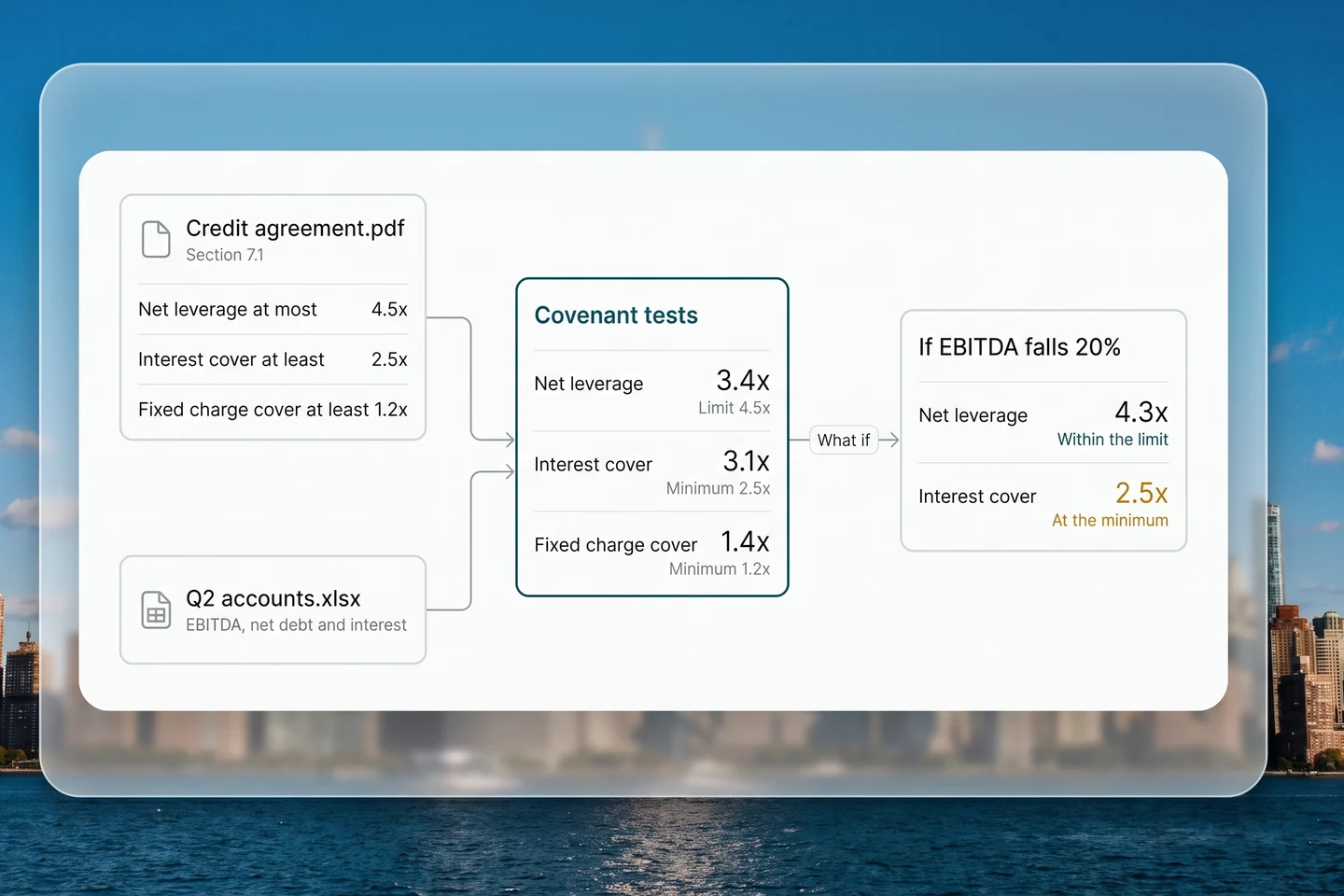This screenshot has width=1344, height=896.
Task: Click the Minimum 2.5x note
Action: click(x=719, y=488)
